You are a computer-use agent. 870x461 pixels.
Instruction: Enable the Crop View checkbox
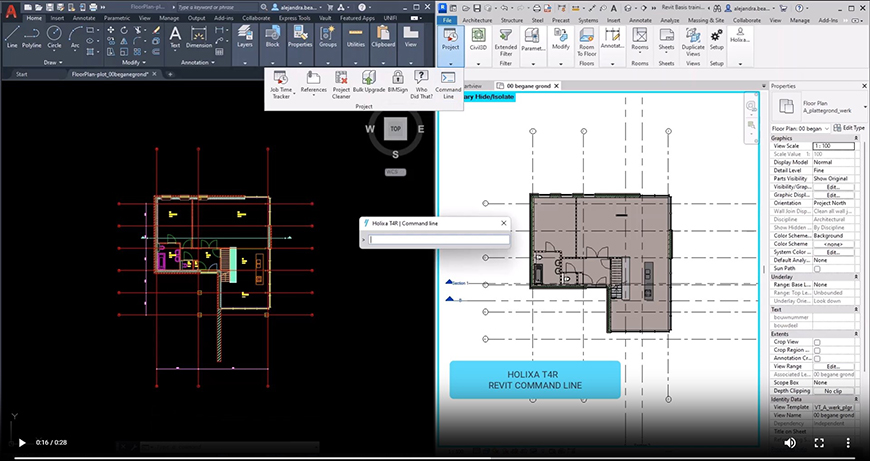pos(817,342)
